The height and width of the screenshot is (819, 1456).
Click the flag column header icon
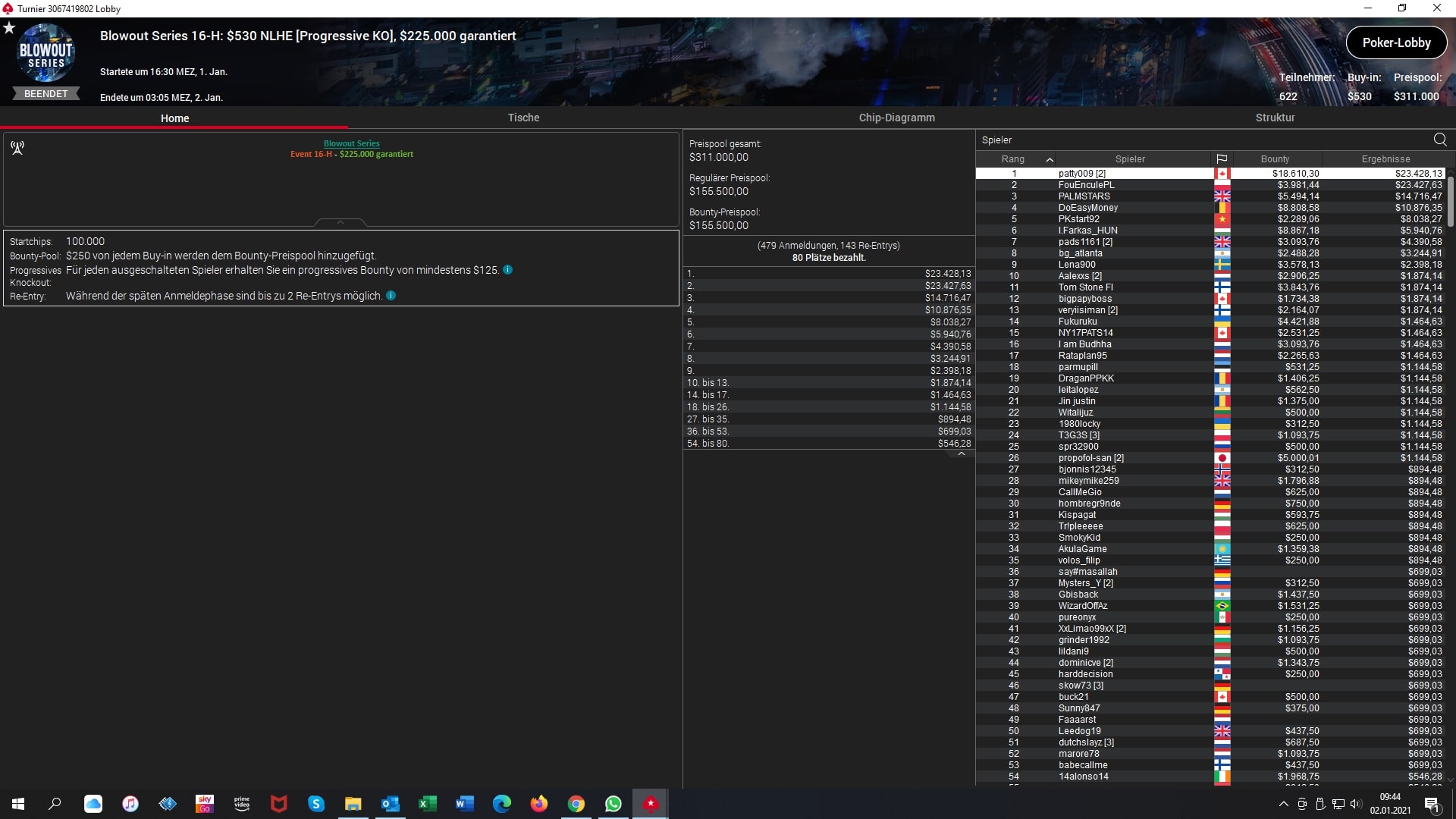(1222, 159)
